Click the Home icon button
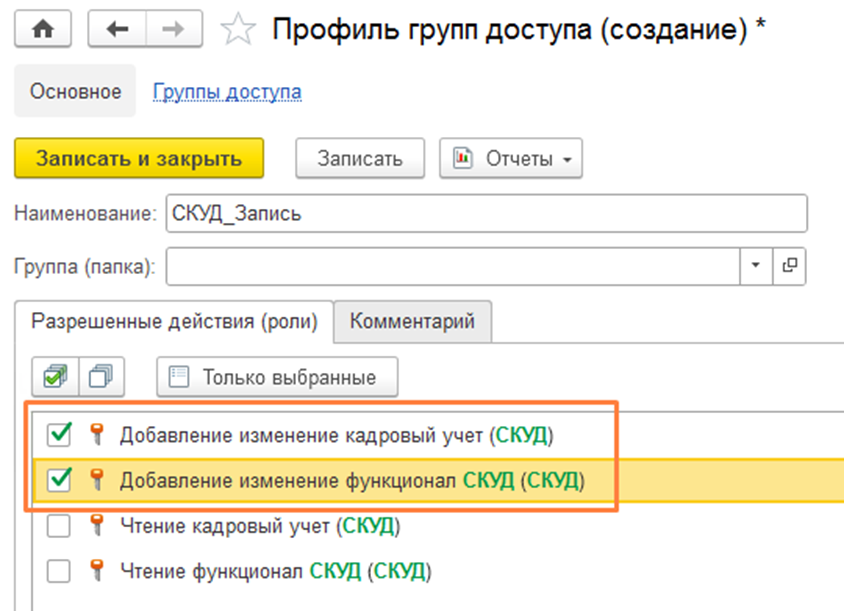This screenshot has width=844, height=611. coord(42,30)
